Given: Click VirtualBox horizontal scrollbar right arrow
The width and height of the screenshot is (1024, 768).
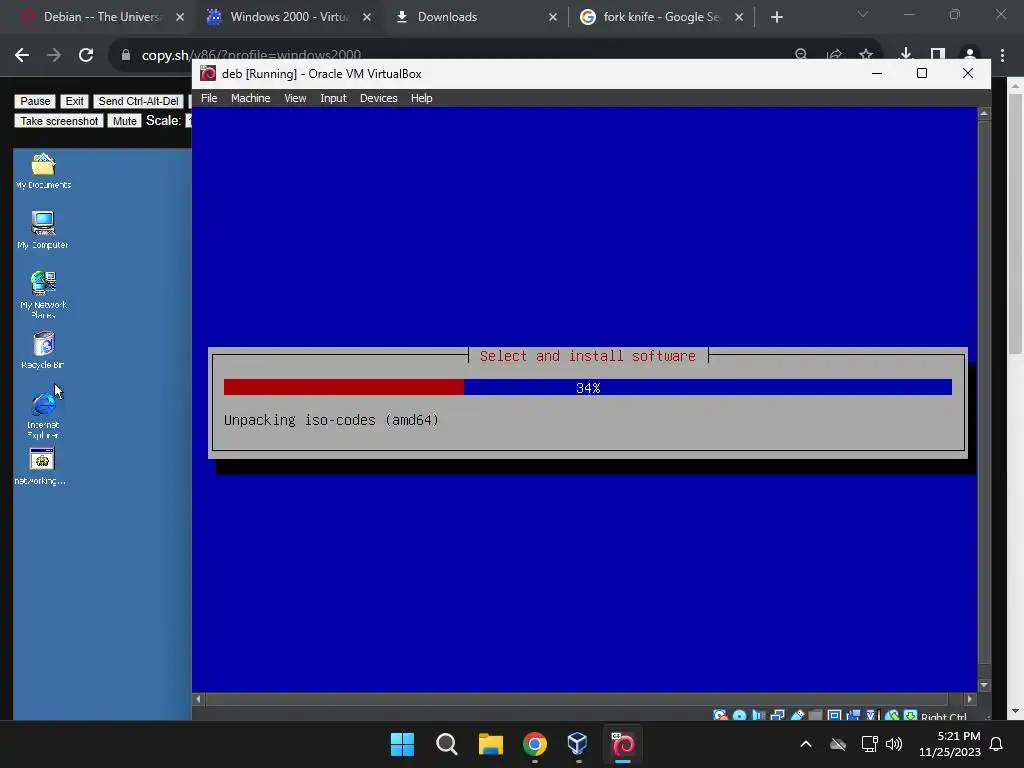Looking at the screenshot, I should click(x=969, y=699).
